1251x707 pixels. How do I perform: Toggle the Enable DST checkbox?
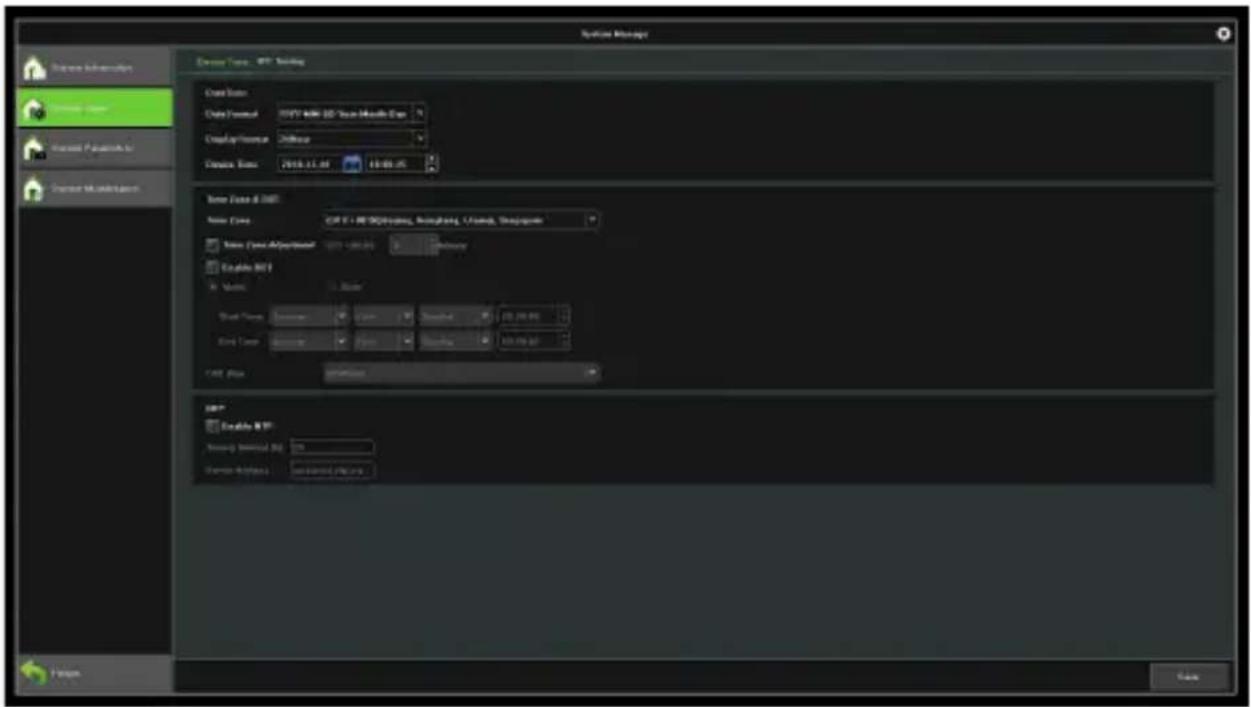click(212, 268)
